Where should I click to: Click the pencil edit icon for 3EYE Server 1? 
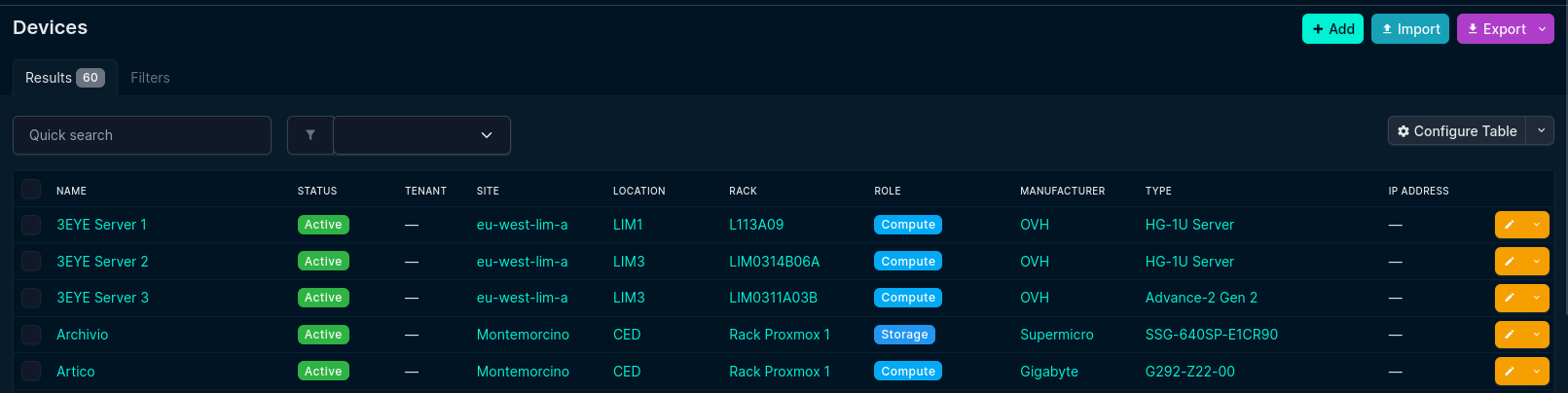click(1510, 225)
